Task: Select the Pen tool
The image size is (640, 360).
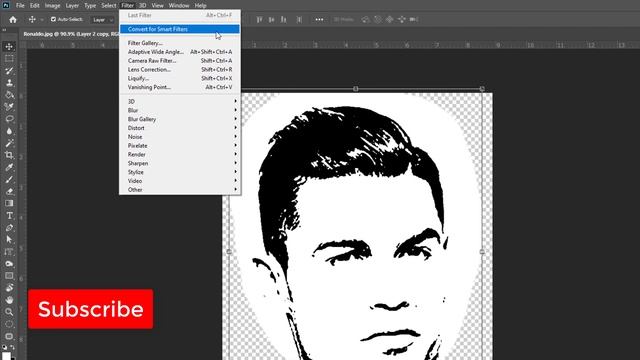Action: (x=9, y=227)
